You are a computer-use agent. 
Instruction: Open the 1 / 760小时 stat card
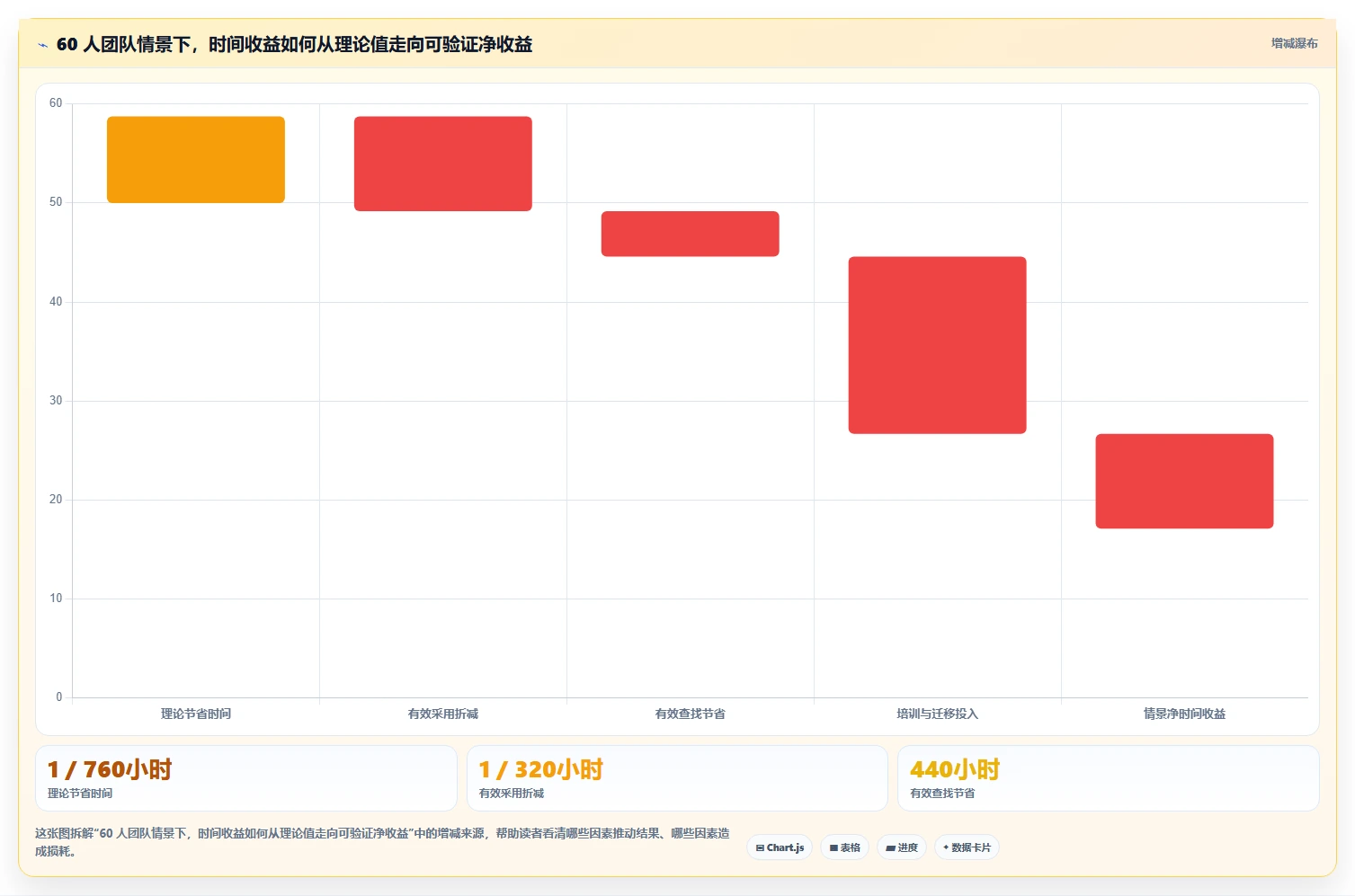(x=246, y=778)
